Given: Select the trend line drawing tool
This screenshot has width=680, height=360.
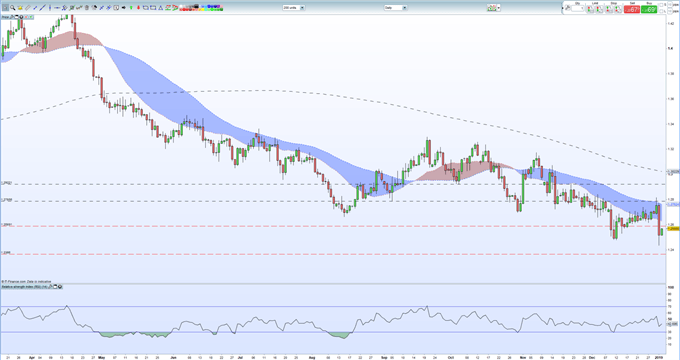Looking at the screenshot, I should 42,8.
